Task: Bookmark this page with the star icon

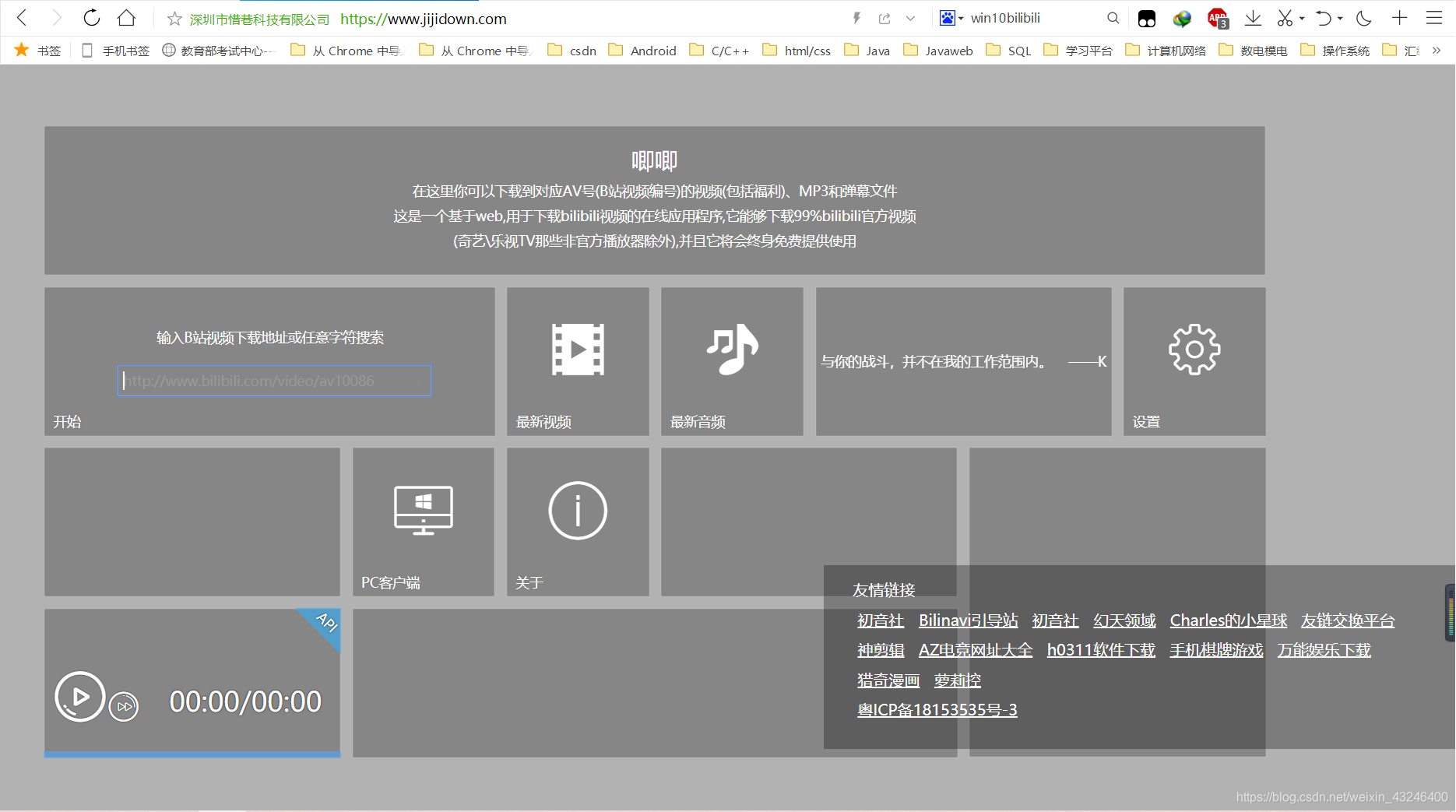Action: 174,19
